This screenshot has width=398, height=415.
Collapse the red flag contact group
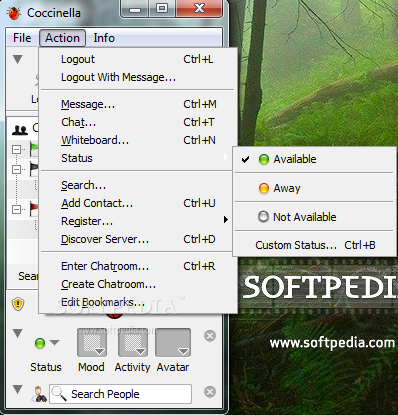point(16,210)
